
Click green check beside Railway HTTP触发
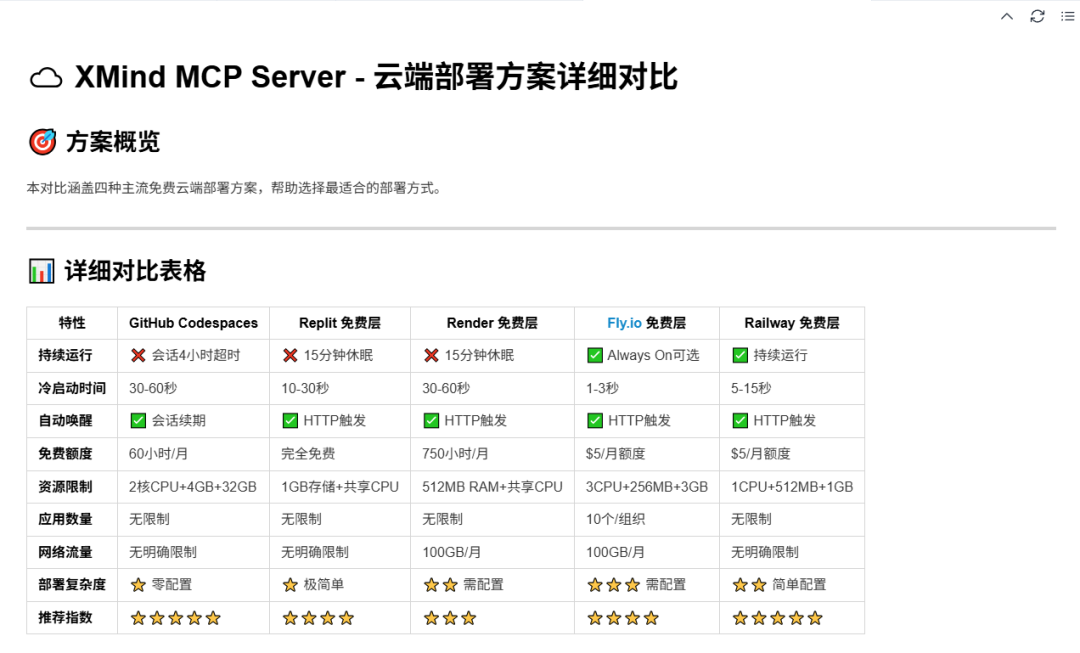740,421
